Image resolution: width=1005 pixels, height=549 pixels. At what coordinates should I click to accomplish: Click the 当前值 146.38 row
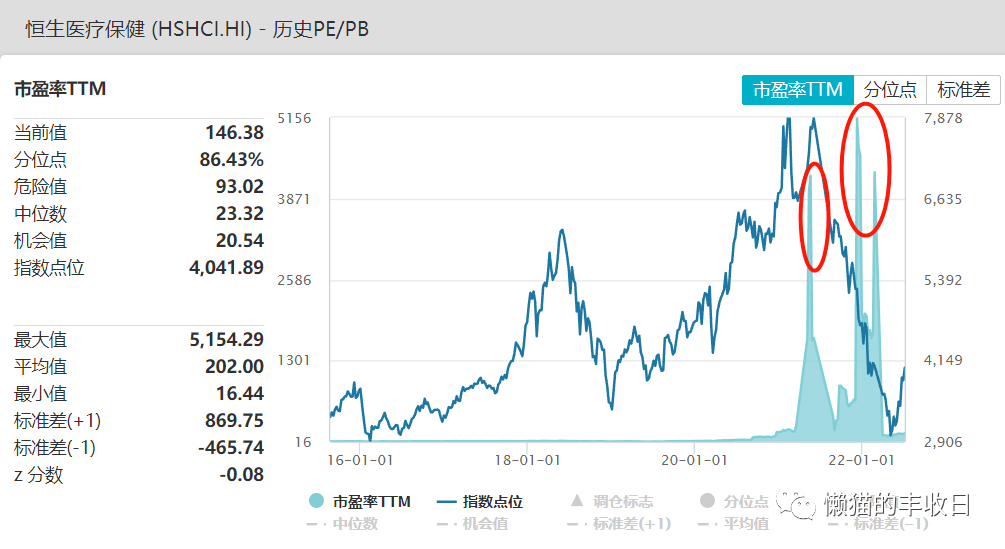[138, 132]
